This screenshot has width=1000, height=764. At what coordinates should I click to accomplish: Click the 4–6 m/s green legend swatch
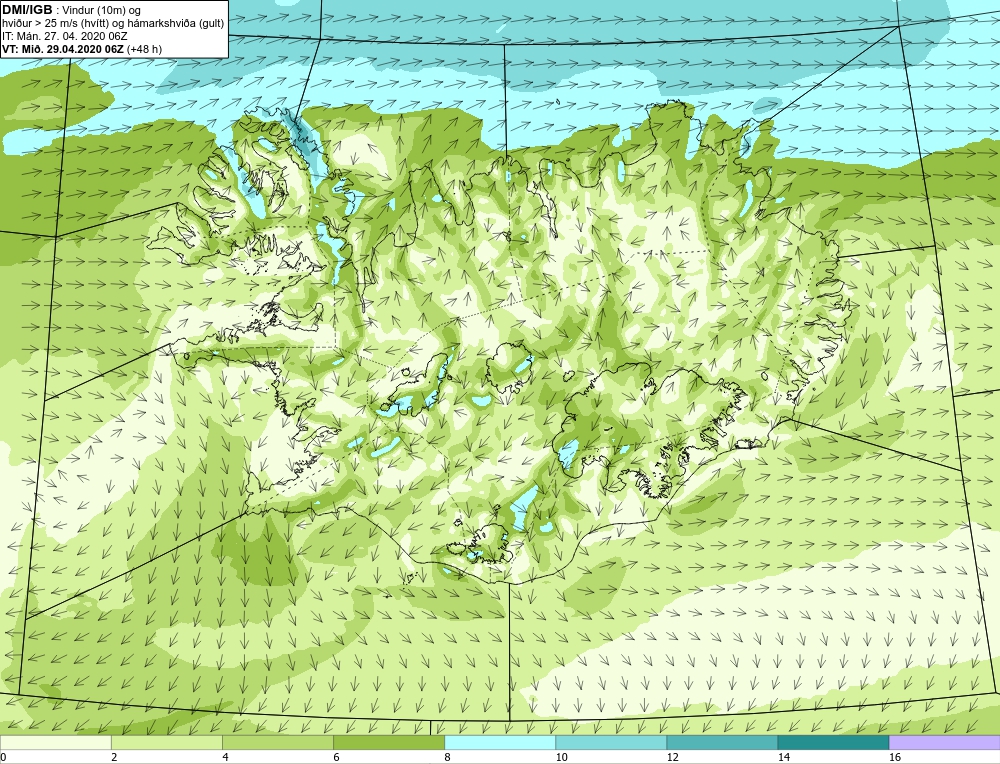(x=277, y=742)
